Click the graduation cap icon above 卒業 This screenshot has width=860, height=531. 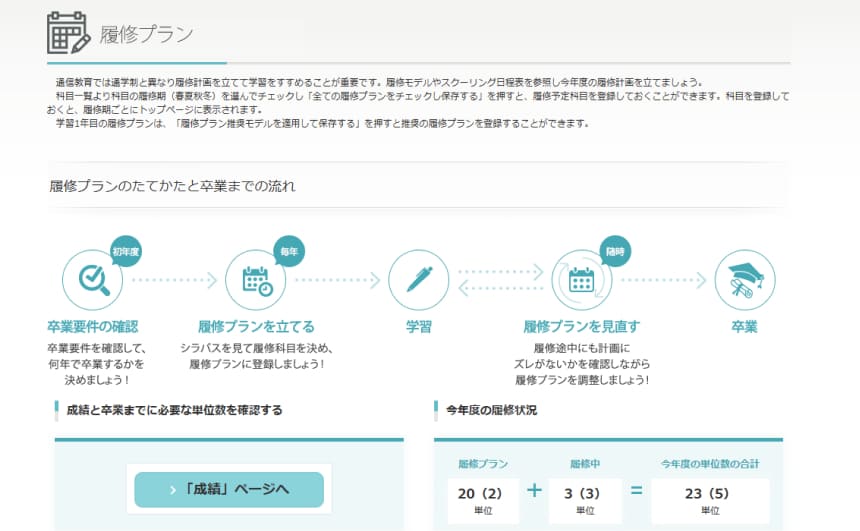(x=744, y=279)
